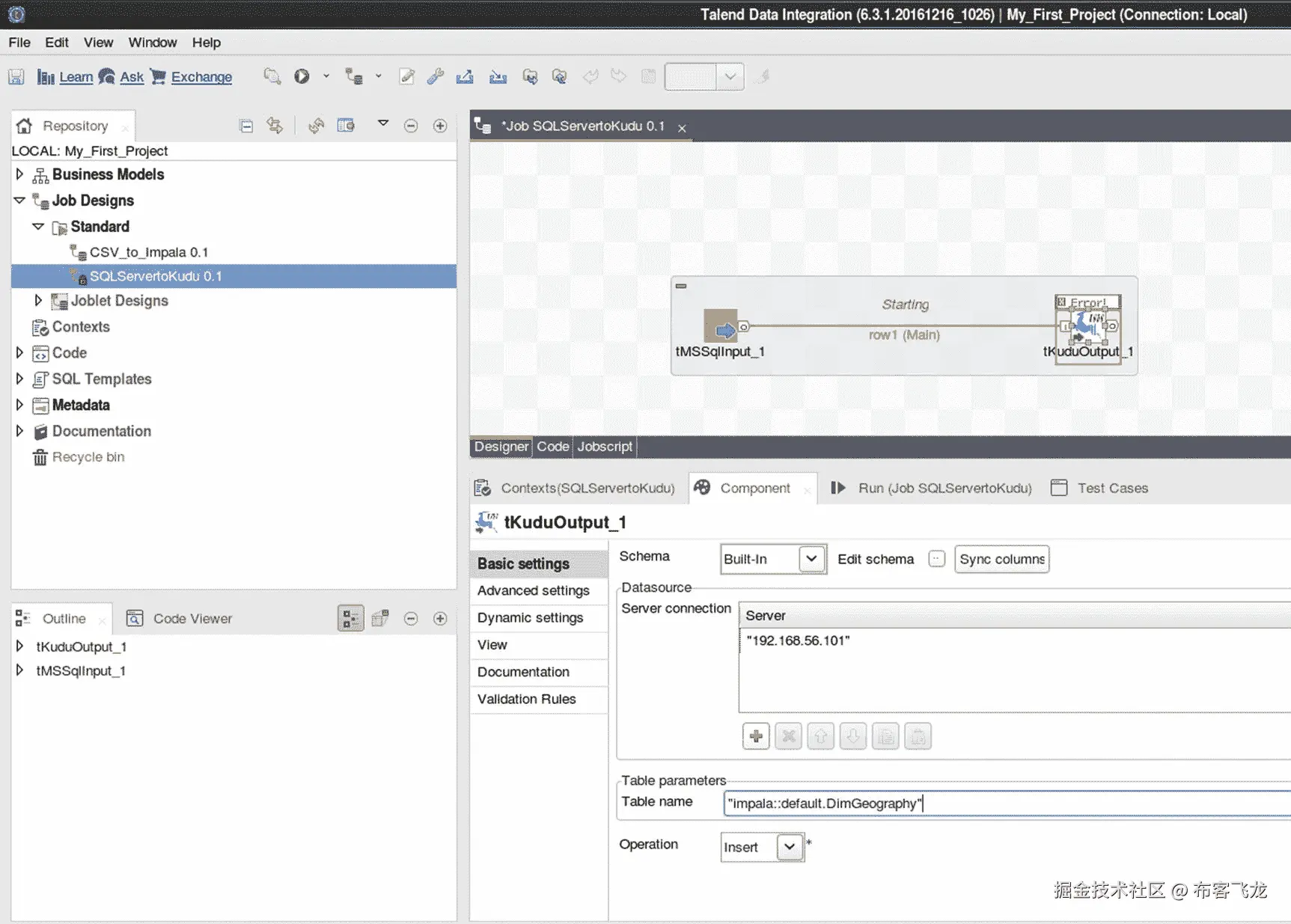Click the move server row up arrow
1291x924 pixels.
(821, 737)
